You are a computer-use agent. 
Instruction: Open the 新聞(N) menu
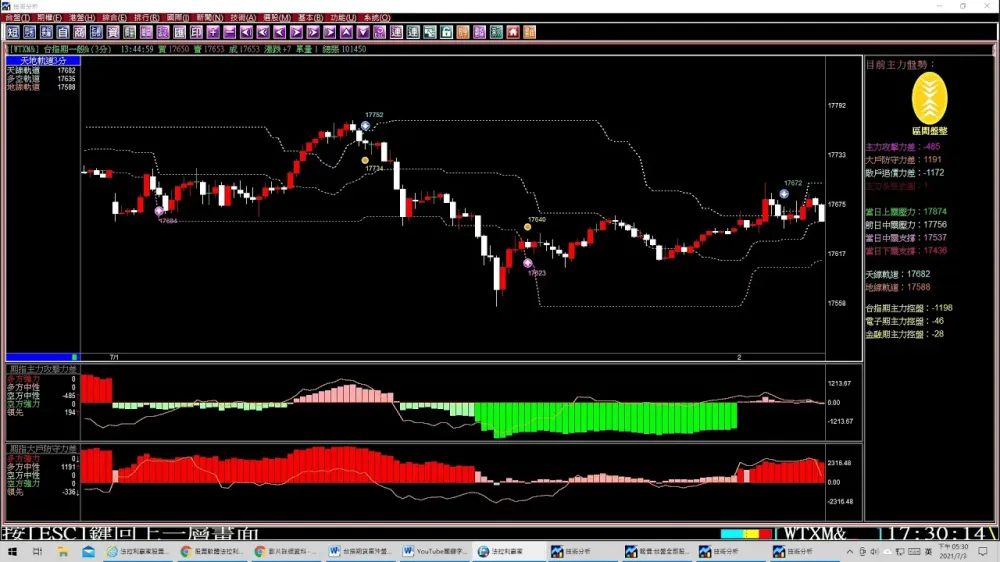tap(210, 18)
